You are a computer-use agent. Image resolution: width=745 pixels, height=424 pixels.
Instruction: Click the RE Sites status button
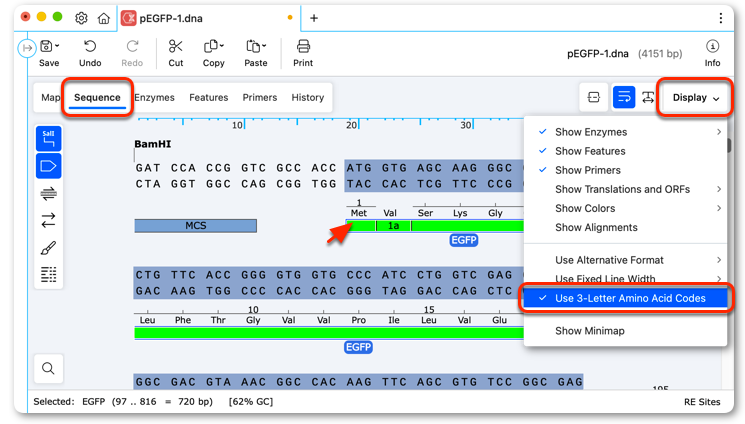[702, 402]
